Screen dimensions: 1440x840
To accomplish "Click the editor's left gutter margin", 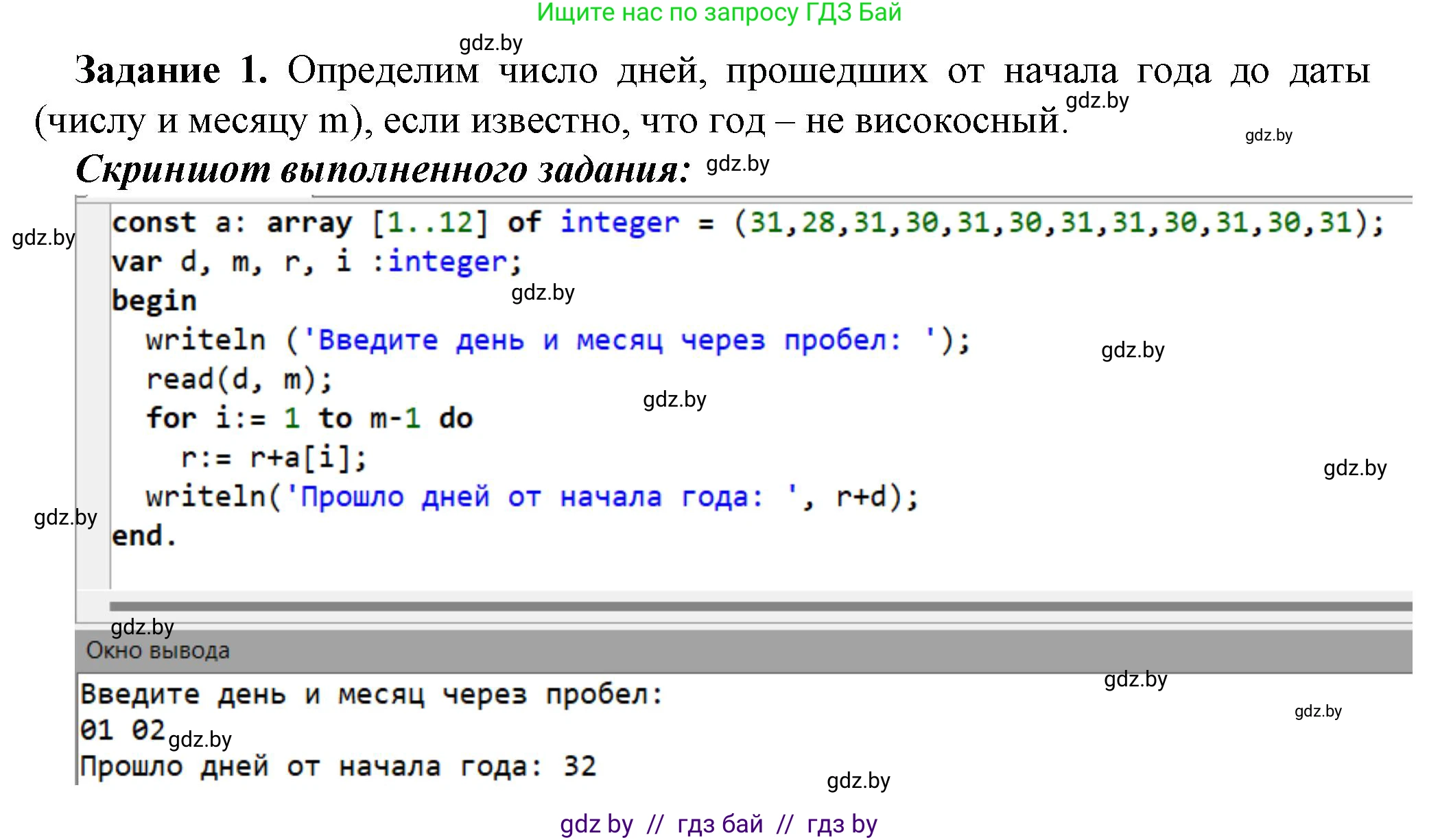I will (93, 391).
